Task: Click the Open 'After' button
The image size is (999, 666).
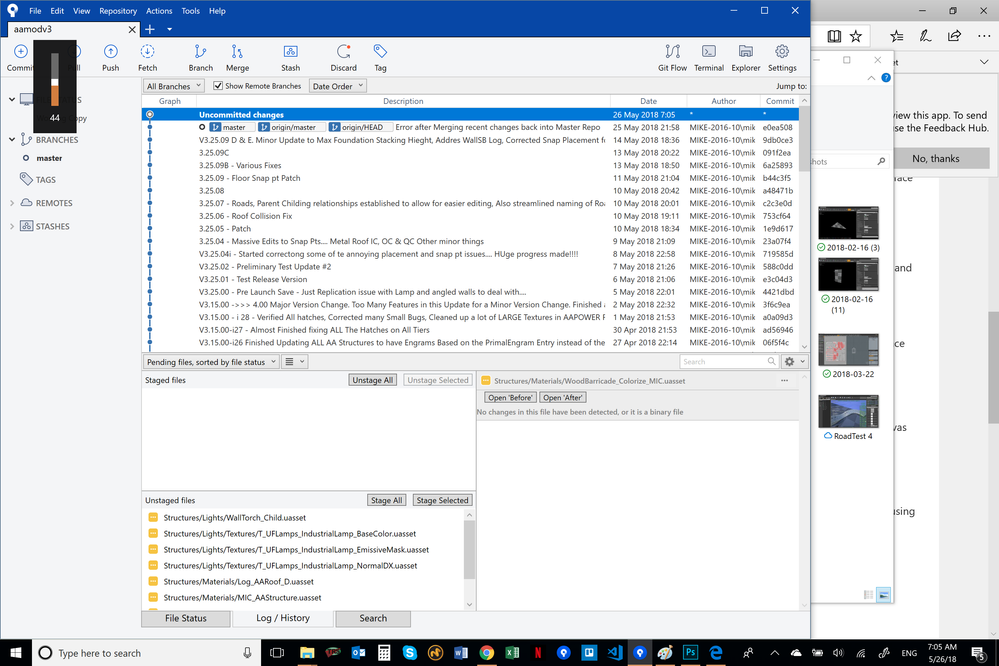Action: click(563, 397)
